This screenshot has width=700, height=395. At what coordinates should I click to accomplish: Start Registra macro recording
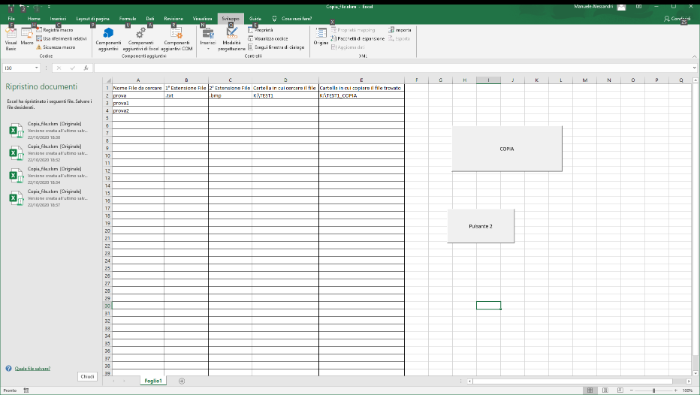coord(54,30)
